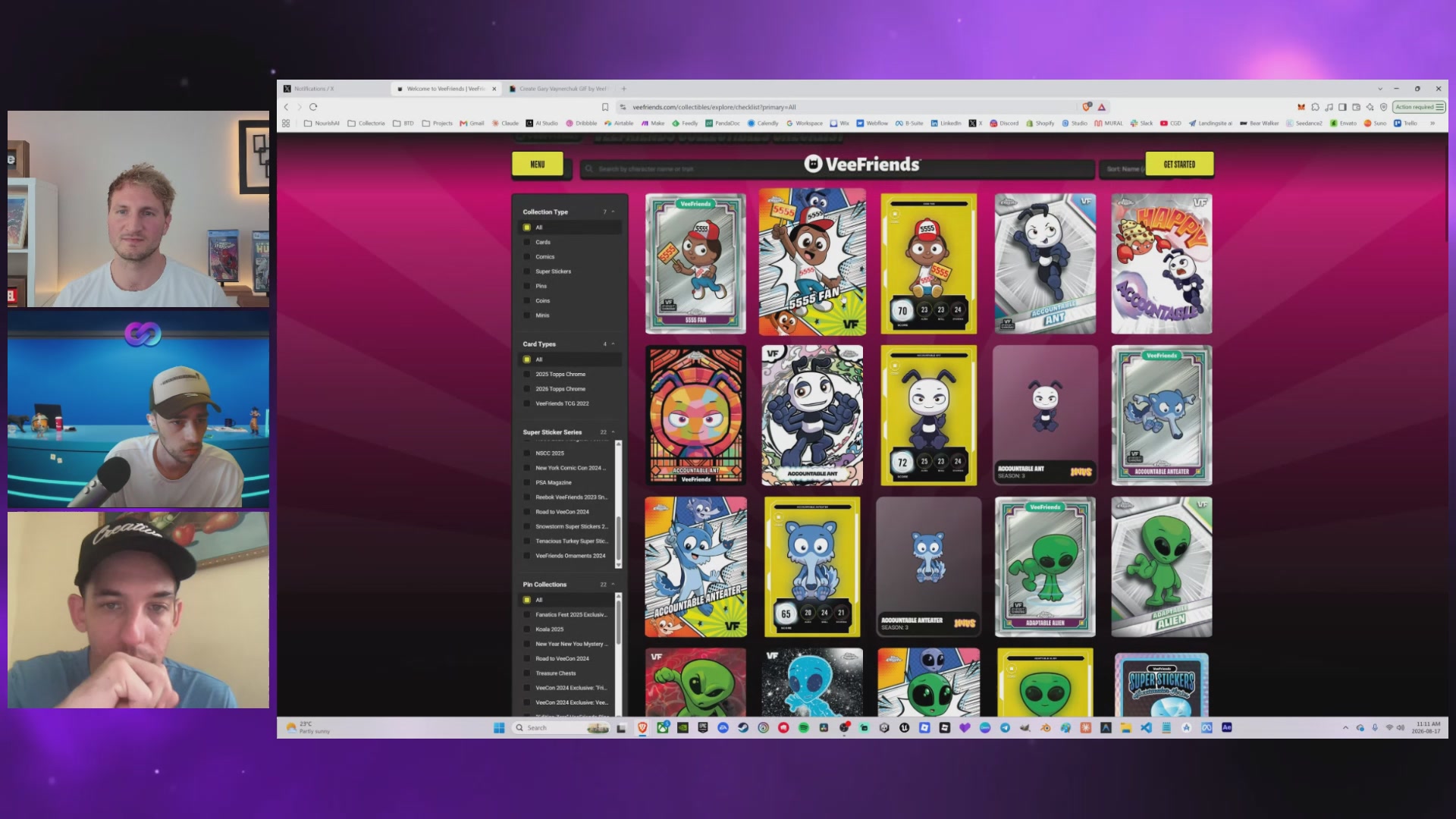Check the Coins collection type filter

(x=527, y=301)
